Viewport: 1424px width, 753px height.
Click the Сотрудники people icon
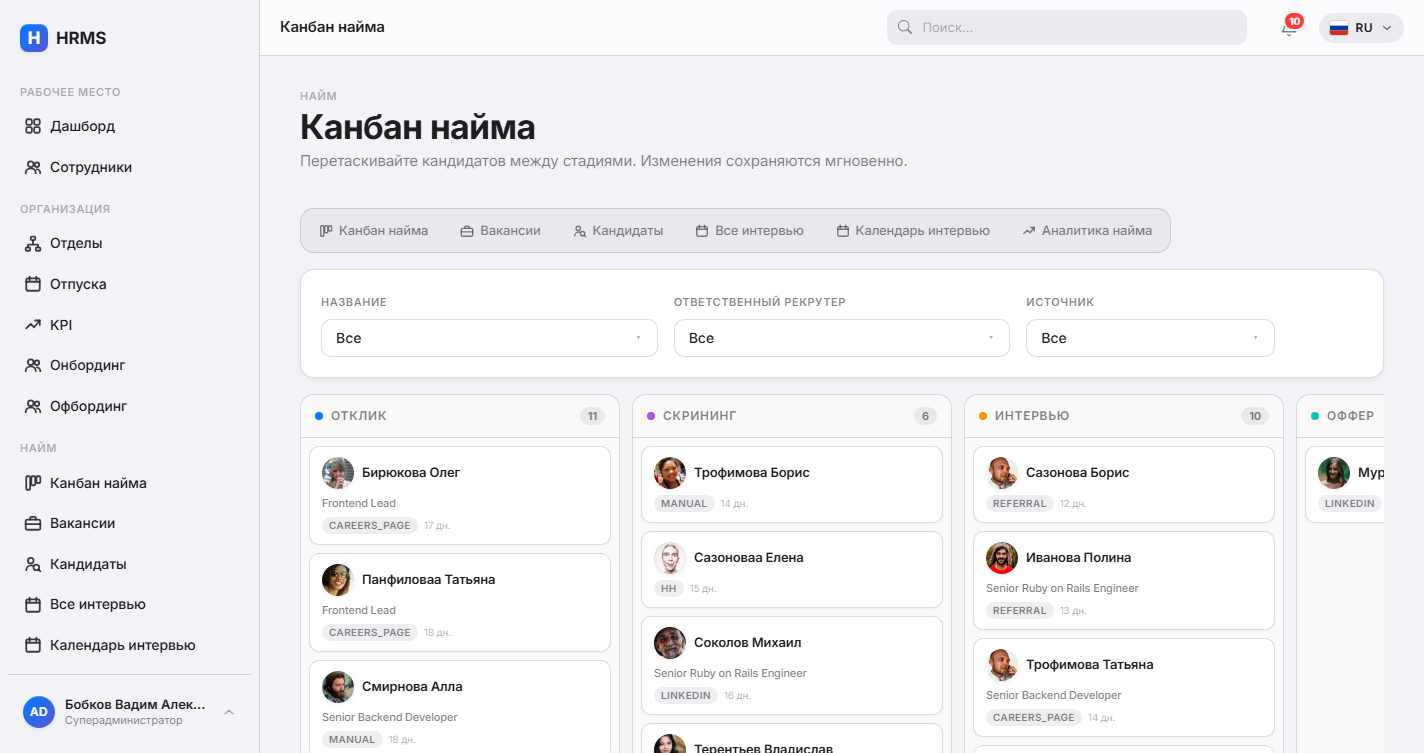click(x=33, y=167)
